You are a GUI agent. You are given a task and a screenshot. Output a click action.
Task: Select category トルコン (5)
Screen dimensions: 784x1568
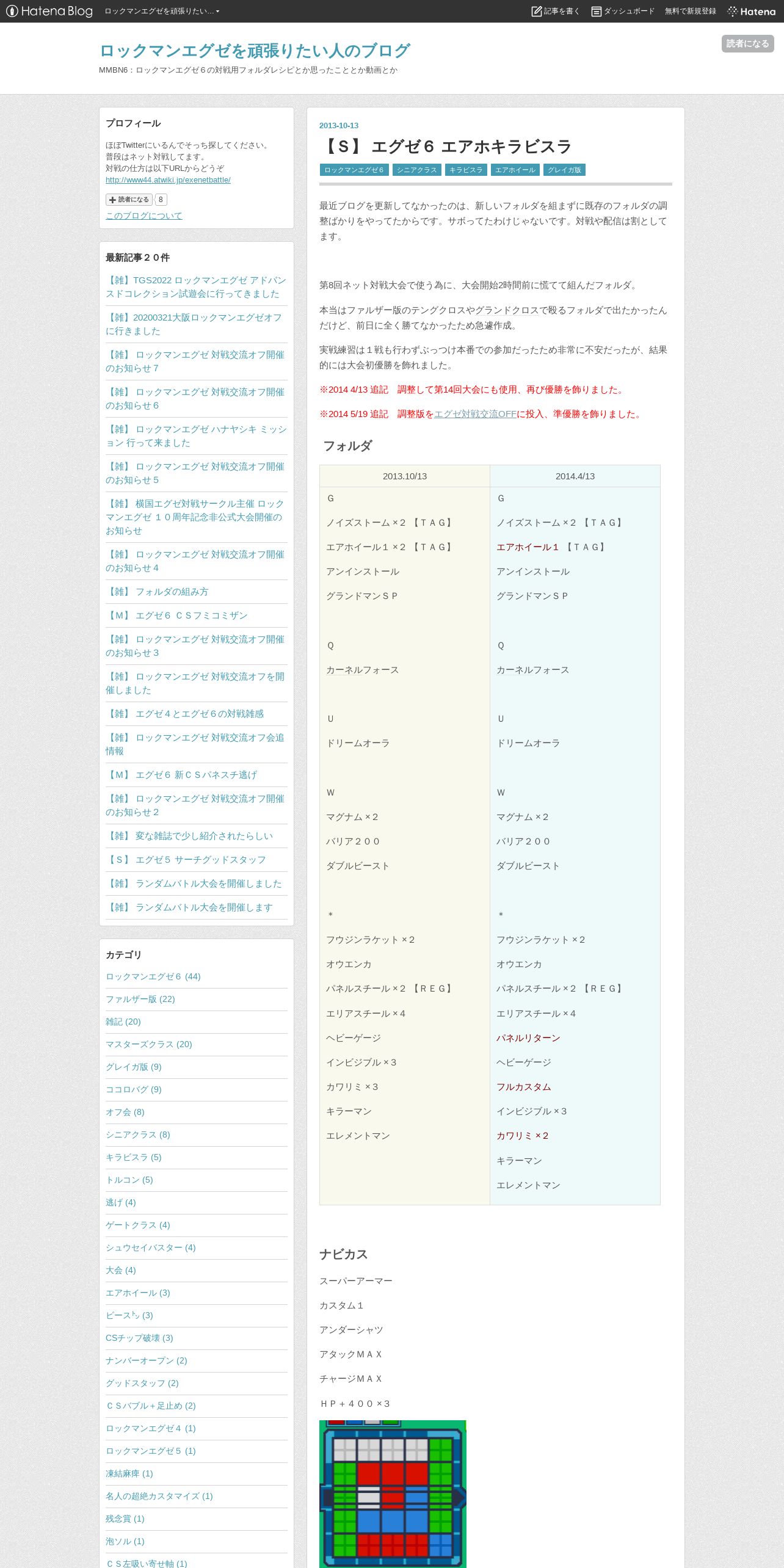[129, 1180]
